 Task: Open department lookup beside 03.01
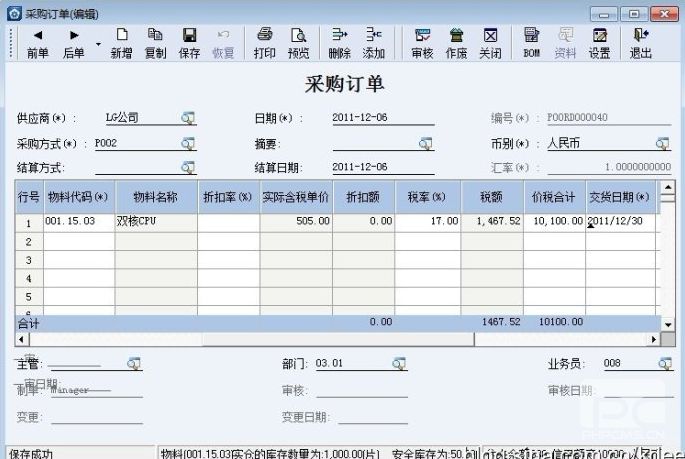coord(399,363)
